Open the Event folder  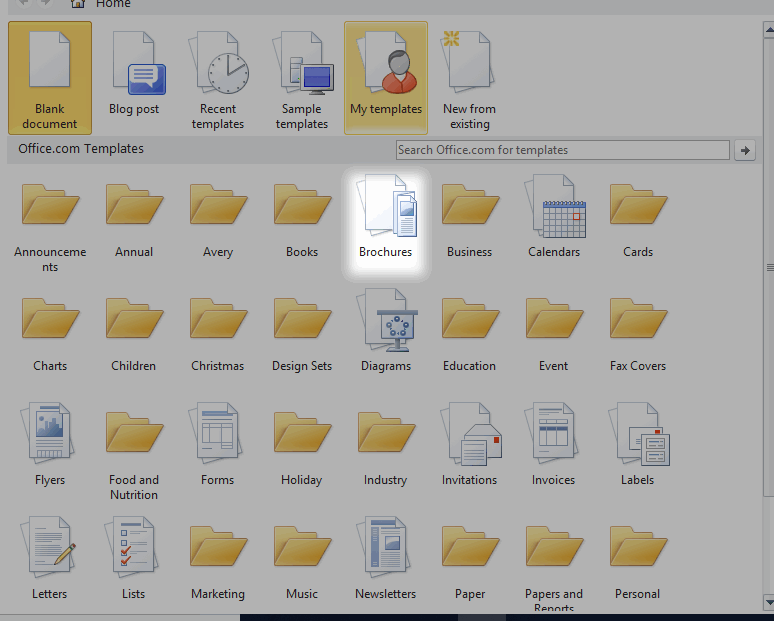tap(553, 333)
